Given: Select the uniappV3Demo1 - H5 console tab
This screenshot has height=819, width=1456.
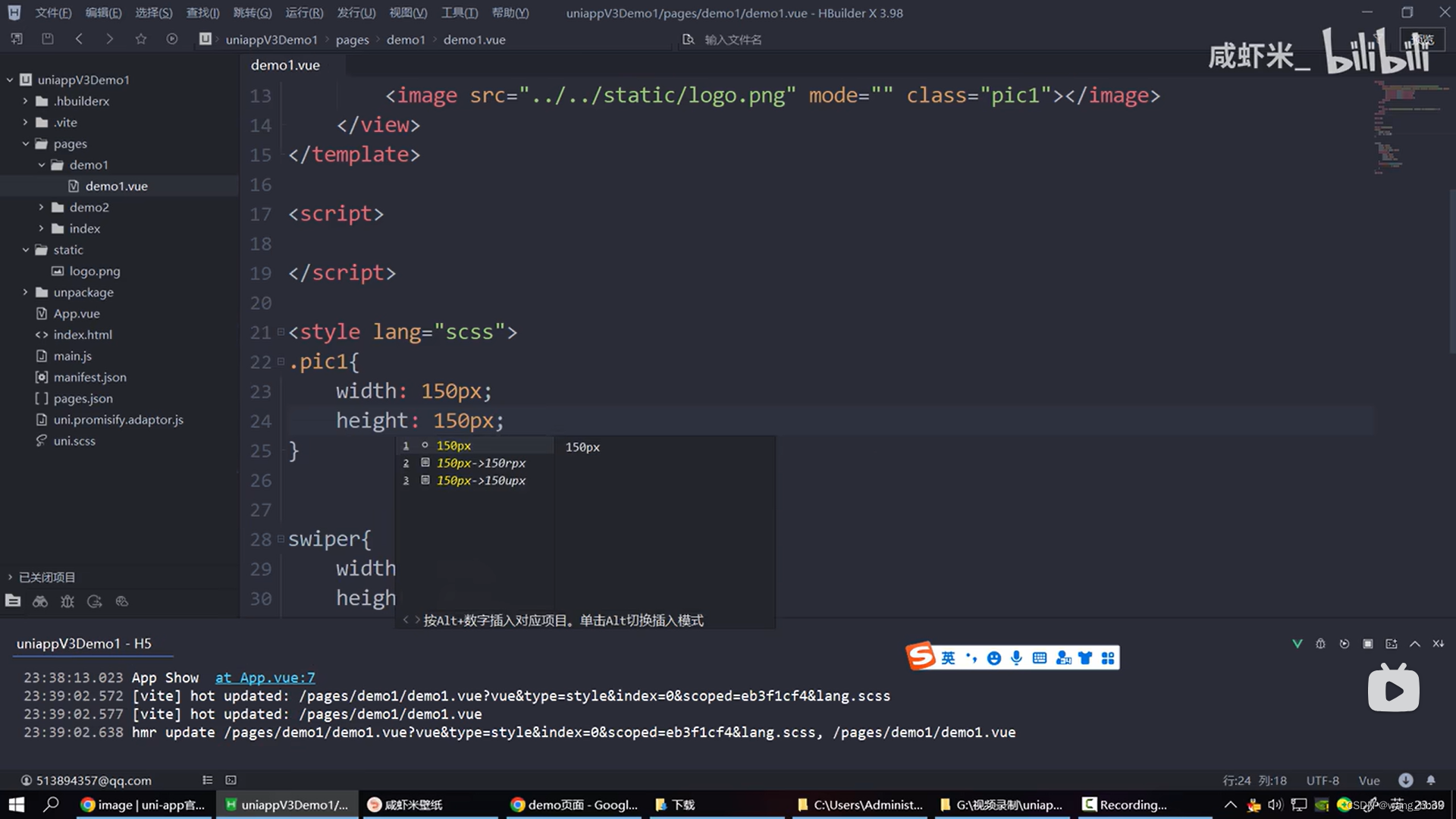Looking at the screenshot, I should (x=84, y=644).
